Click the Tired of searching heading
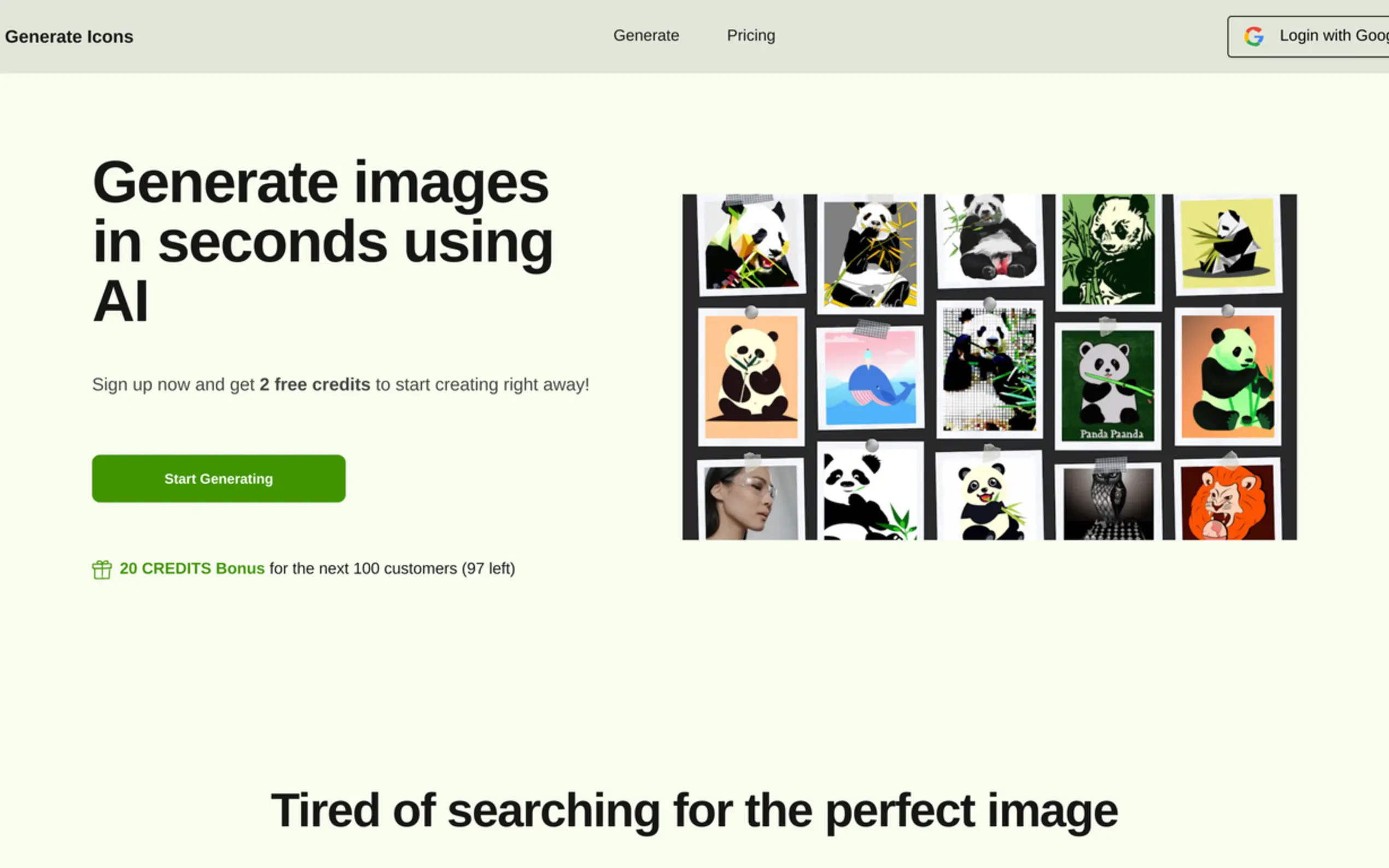Image resolution: width=1389 pixels, height=868 pixels. [x=694, y=810]
